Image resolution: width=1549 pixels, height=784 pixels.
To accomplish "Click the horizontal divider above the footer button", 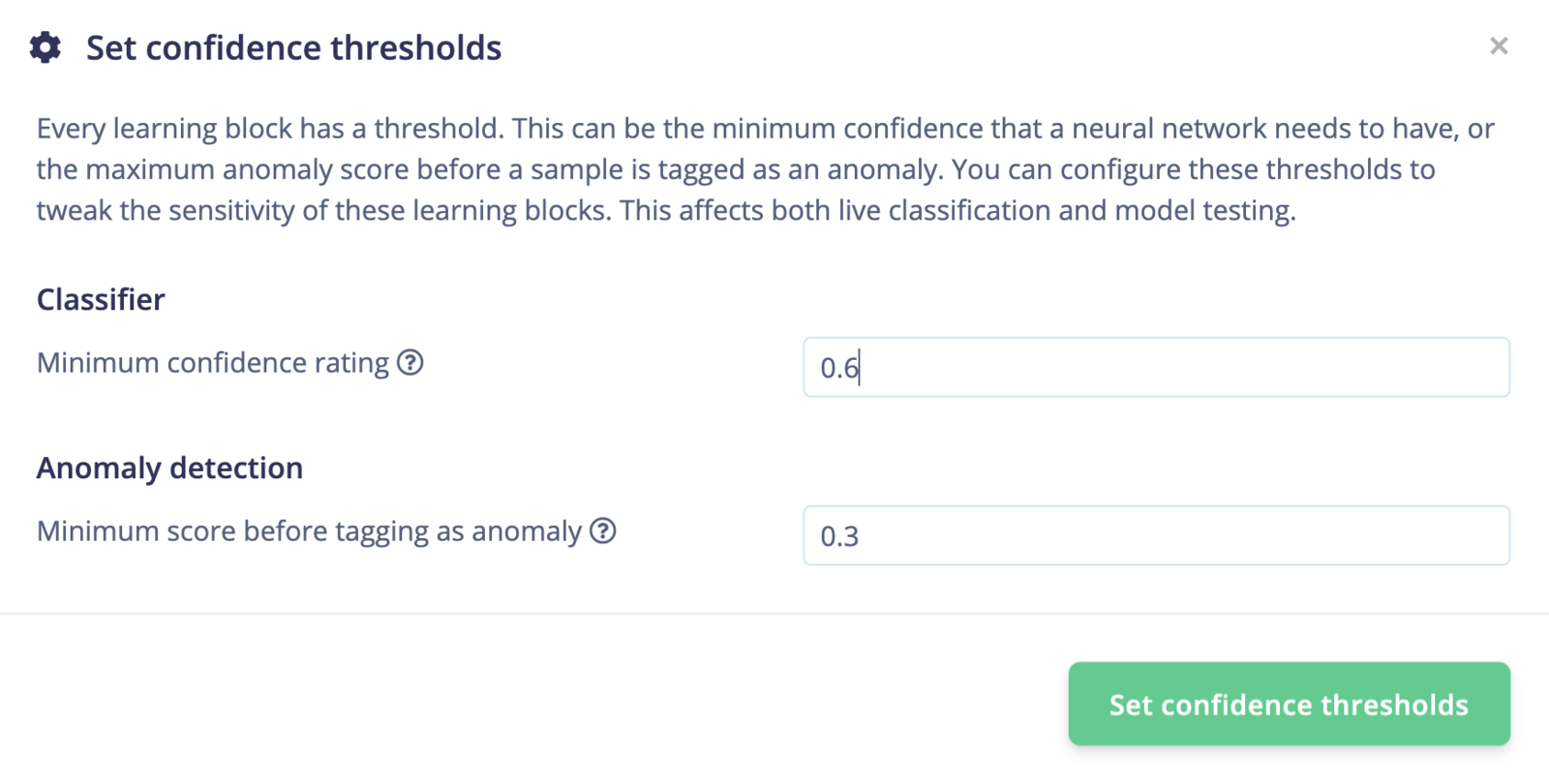I will (x=774, y=614).
